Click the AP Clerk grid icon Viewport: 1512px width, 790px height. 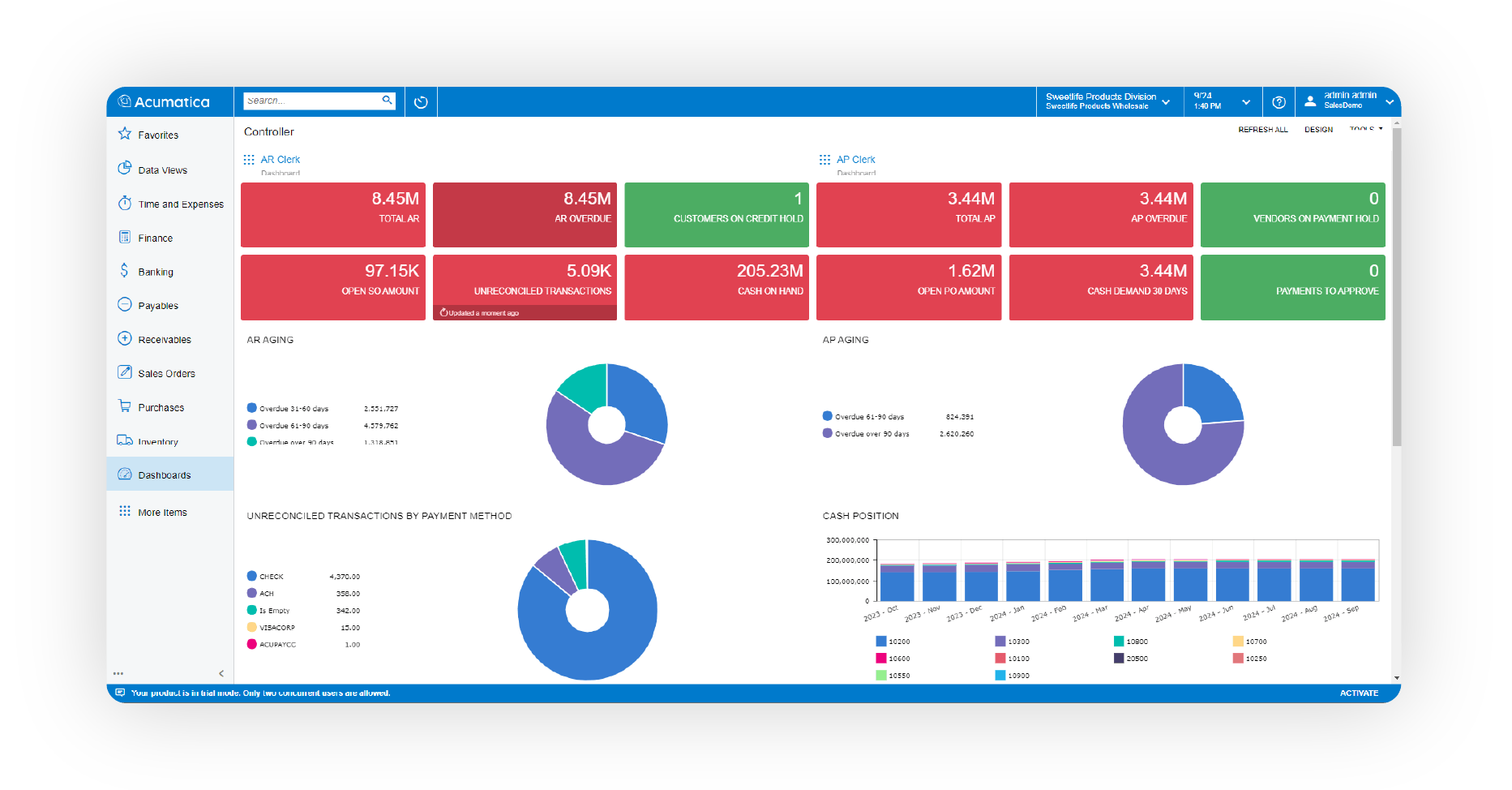click(825, 160)
